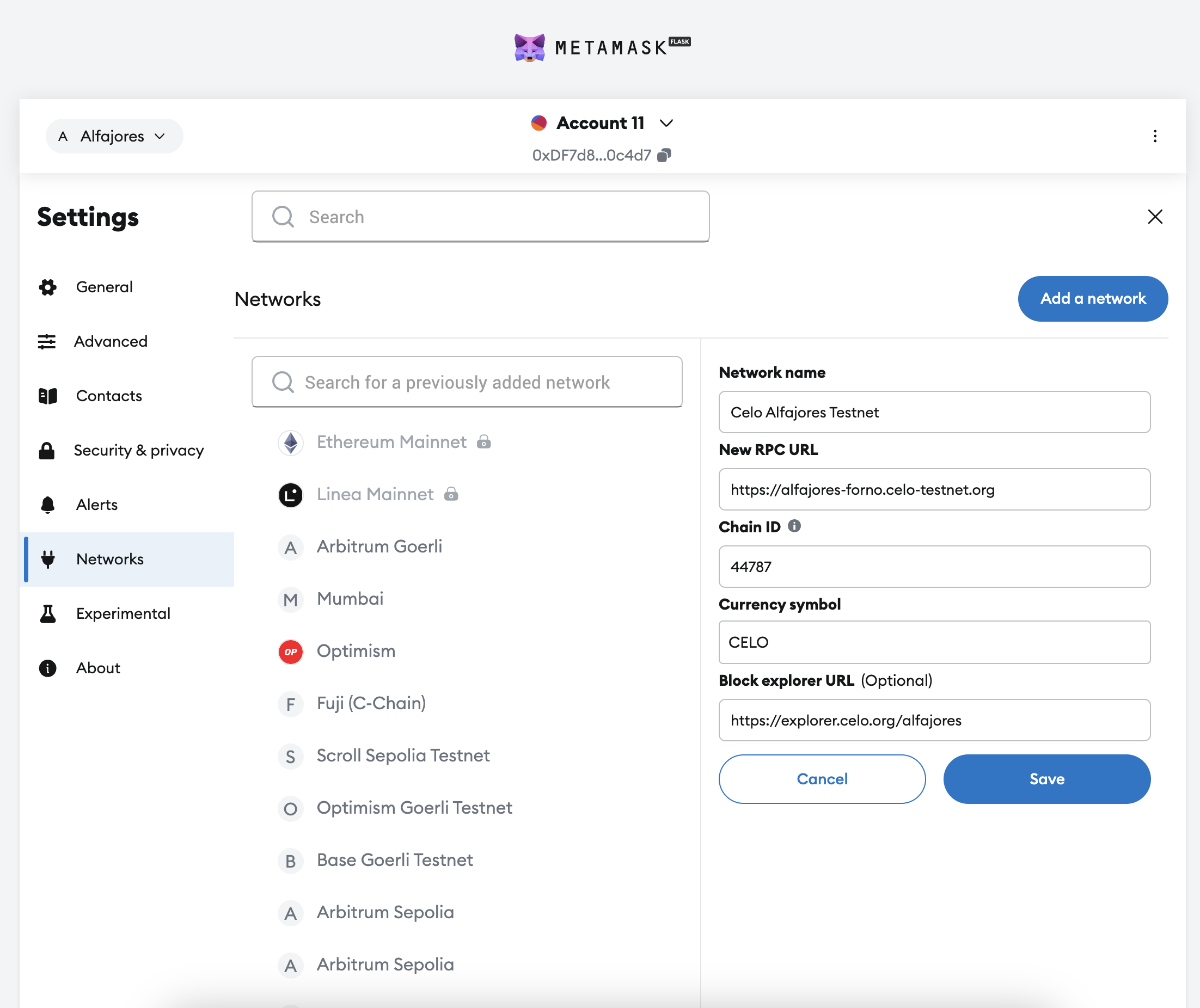Open the Alfajores network selector dropdown
Image resolution: width=1200 pixels, height=1008 pixels.
[114, 136]
